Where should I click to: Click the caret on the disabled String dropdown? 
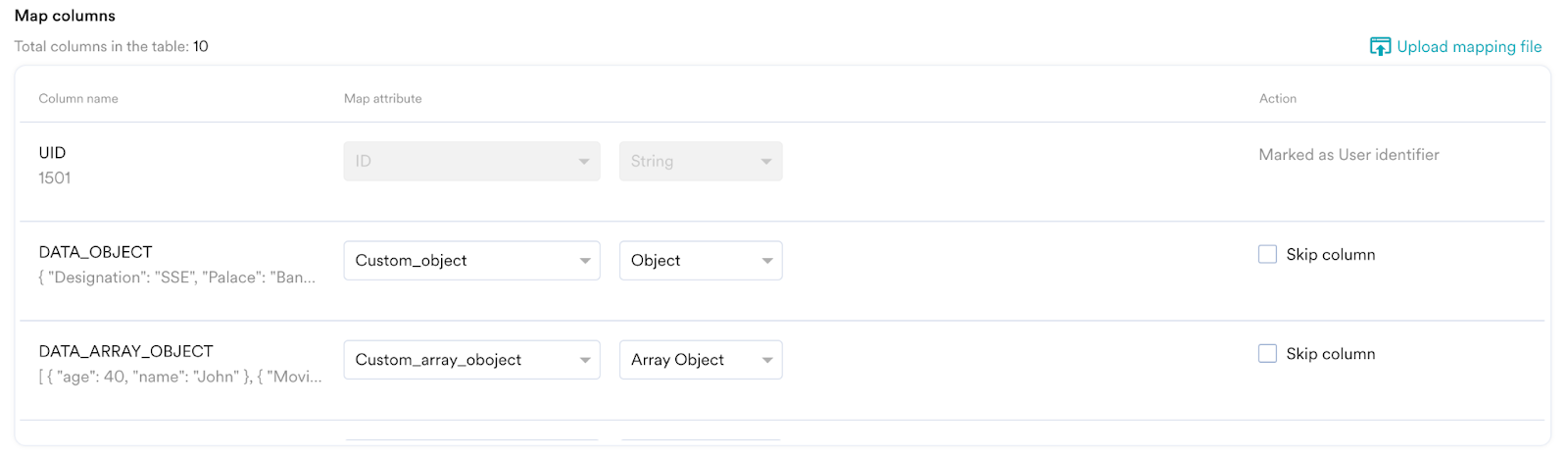pyautogui.click(x=766, y=161)
